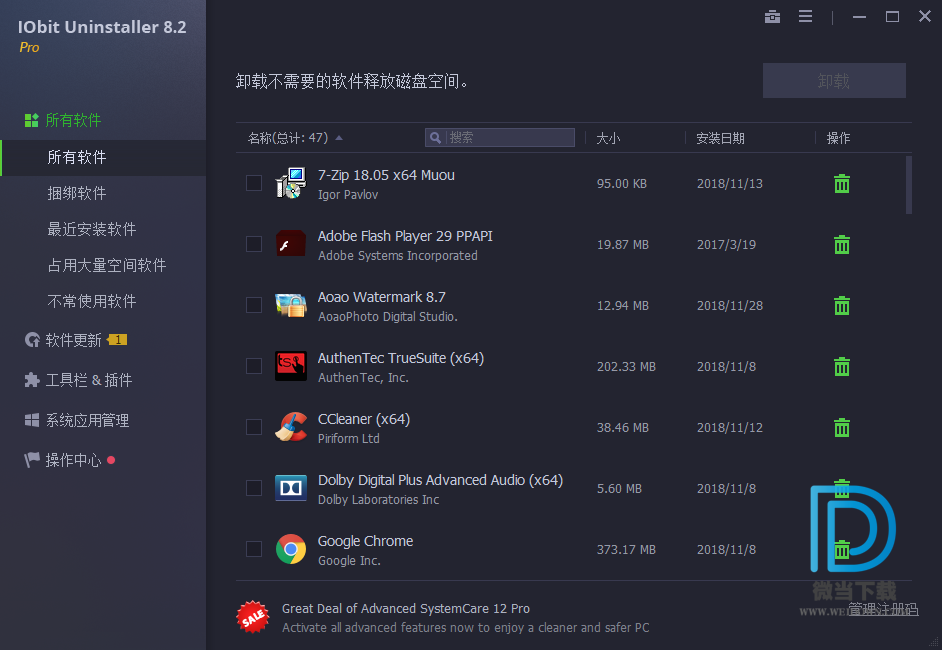Tick checkbox for Aoao Watermark 8.7
The image size is (942, 650).
pyautogui.click(x=254, y=305)
